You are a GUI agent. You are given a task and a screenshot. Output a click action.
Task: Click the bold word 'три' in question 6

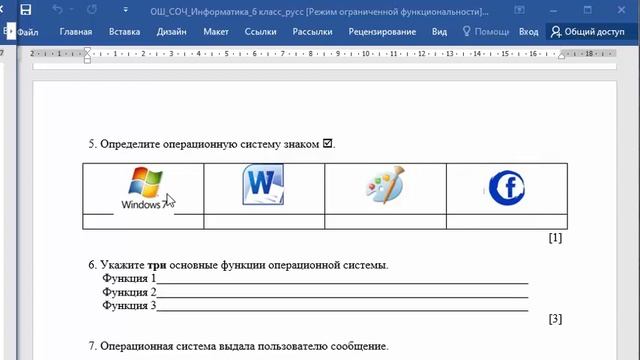click(x=157, y=265)
